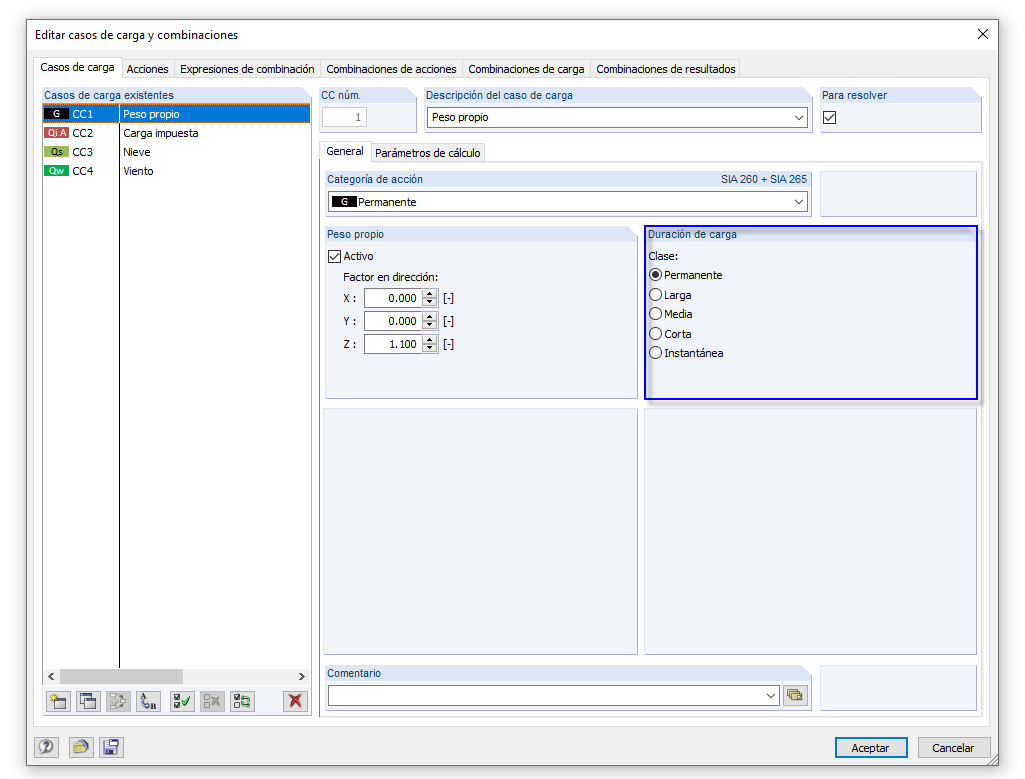
Task: Deselect all load cases icon
Action: pos(212,701)
